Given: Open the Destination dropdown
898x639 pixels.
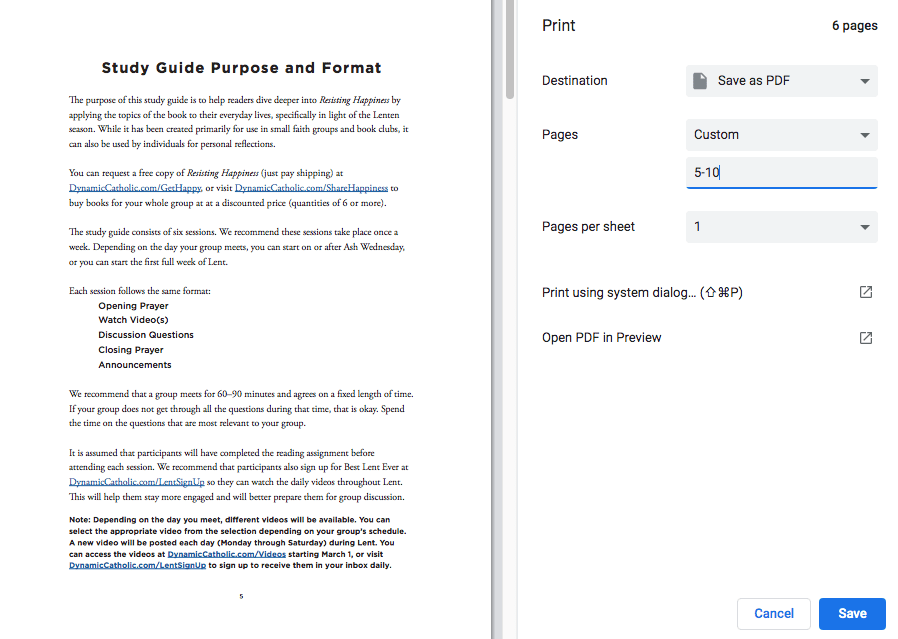Looking at the screenshot, I should 780,80.
